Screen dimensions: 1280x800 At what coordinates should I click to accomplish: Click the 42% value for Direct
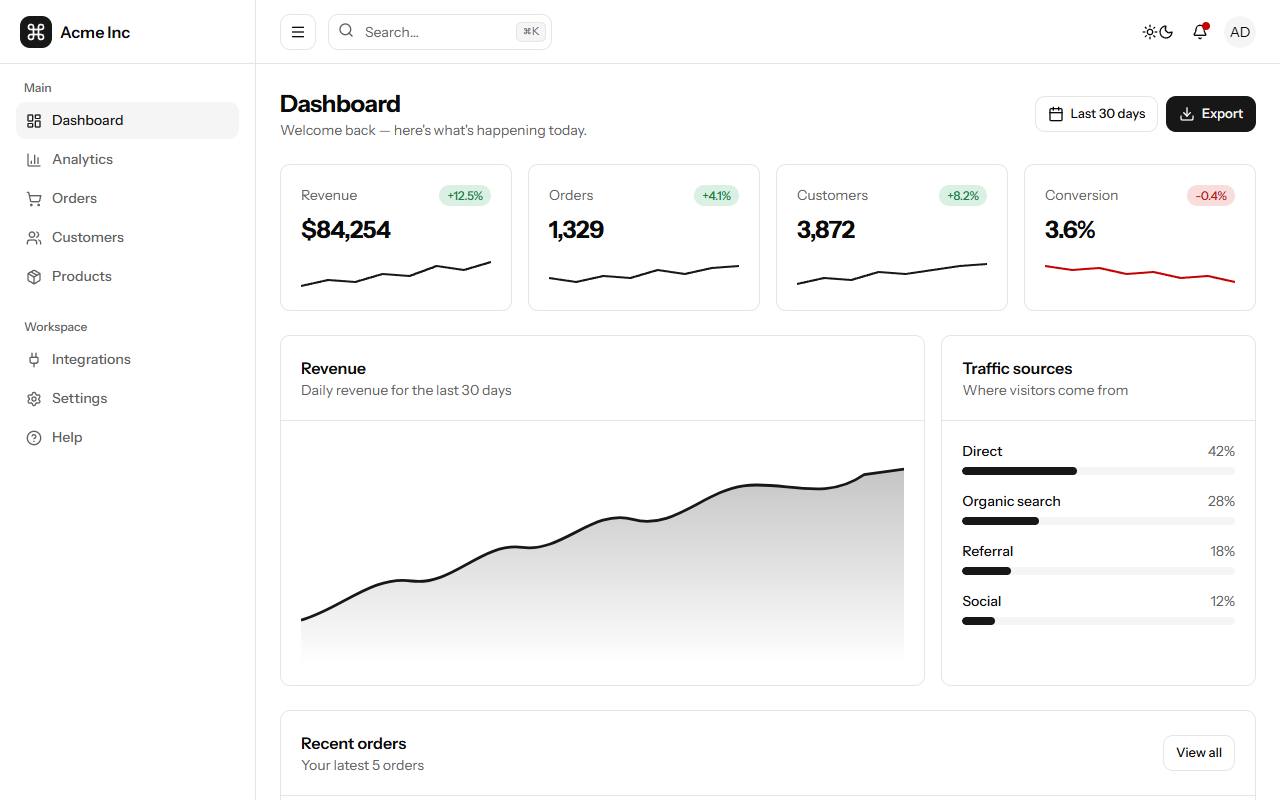point(1221,451)
